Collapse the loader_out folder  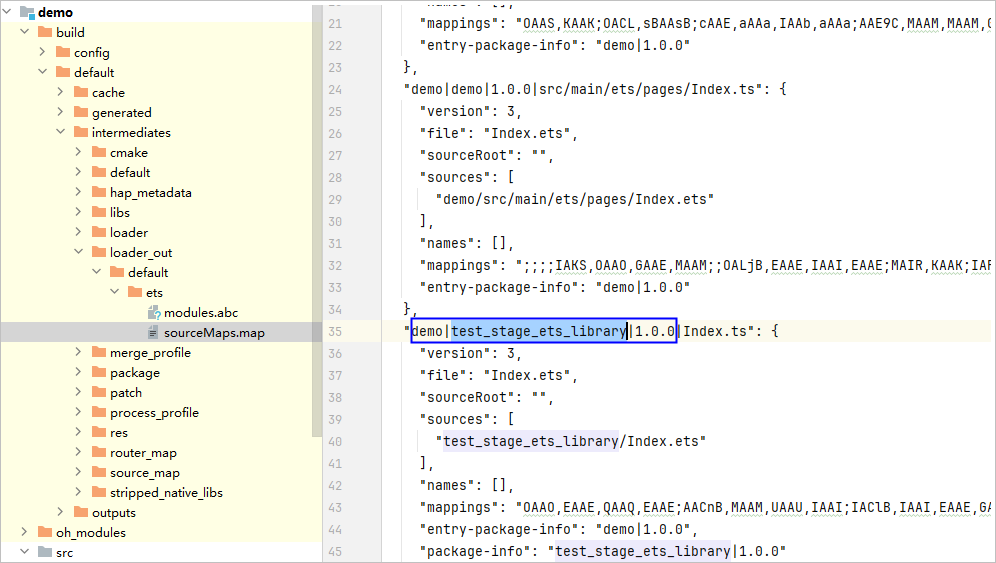click(x=78, y=253)
